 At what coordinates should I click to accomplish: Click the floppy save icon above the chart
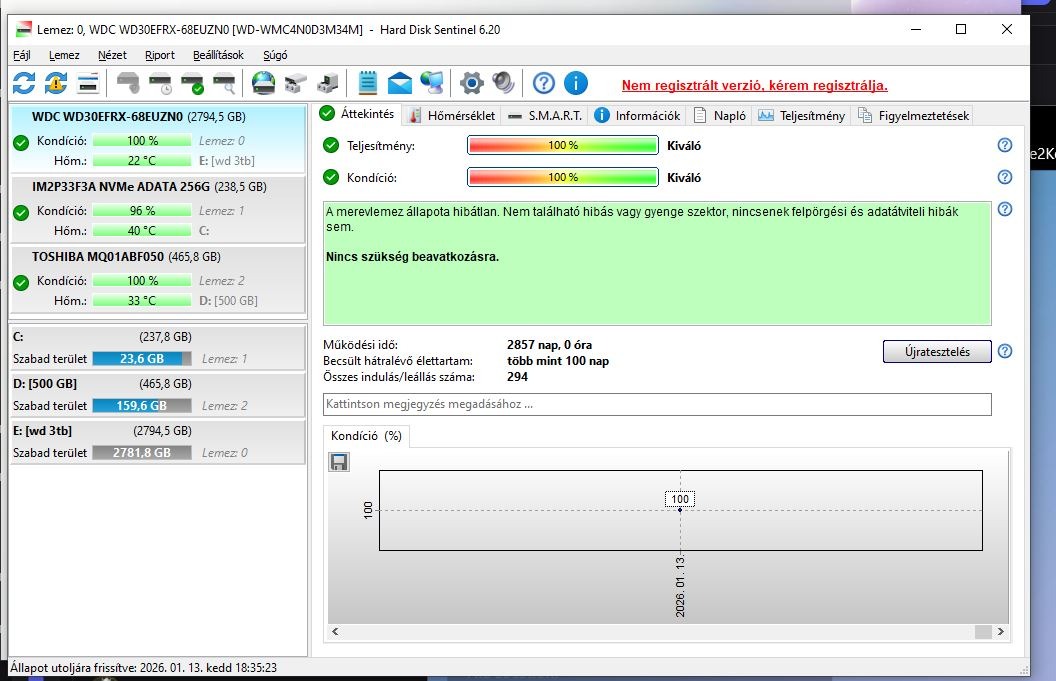tap(339, 462)
